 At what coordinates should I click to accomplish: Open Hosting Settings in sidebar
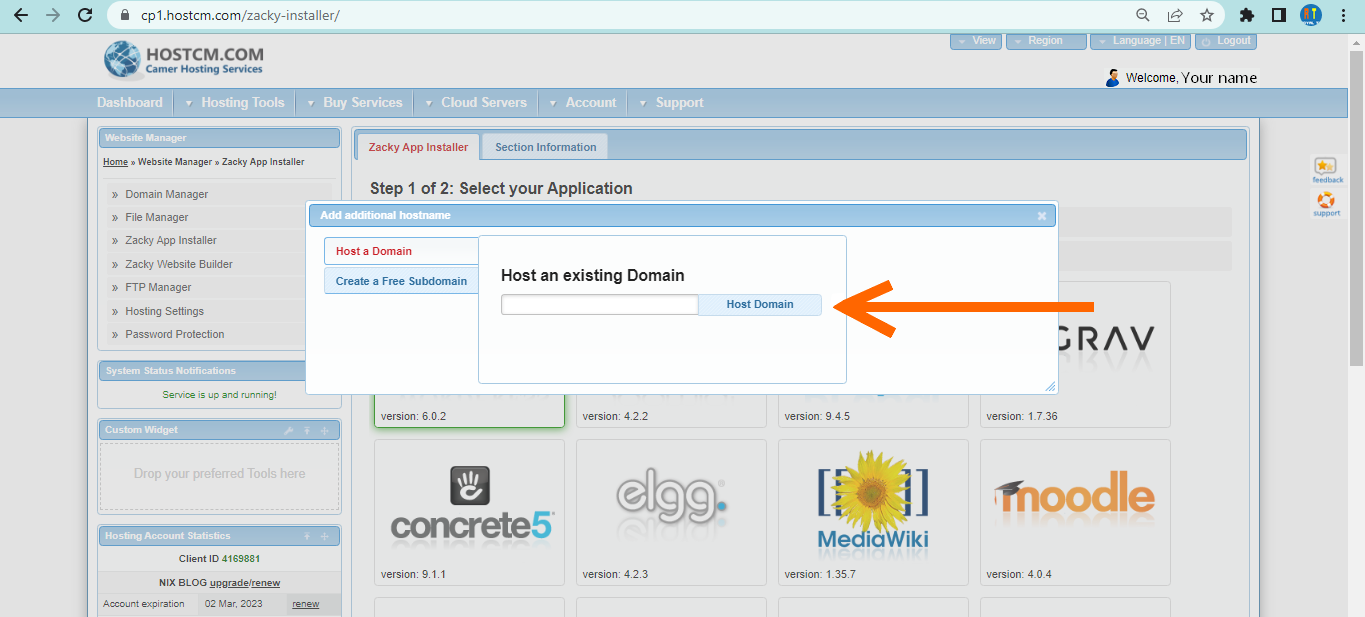coord(164,311)
